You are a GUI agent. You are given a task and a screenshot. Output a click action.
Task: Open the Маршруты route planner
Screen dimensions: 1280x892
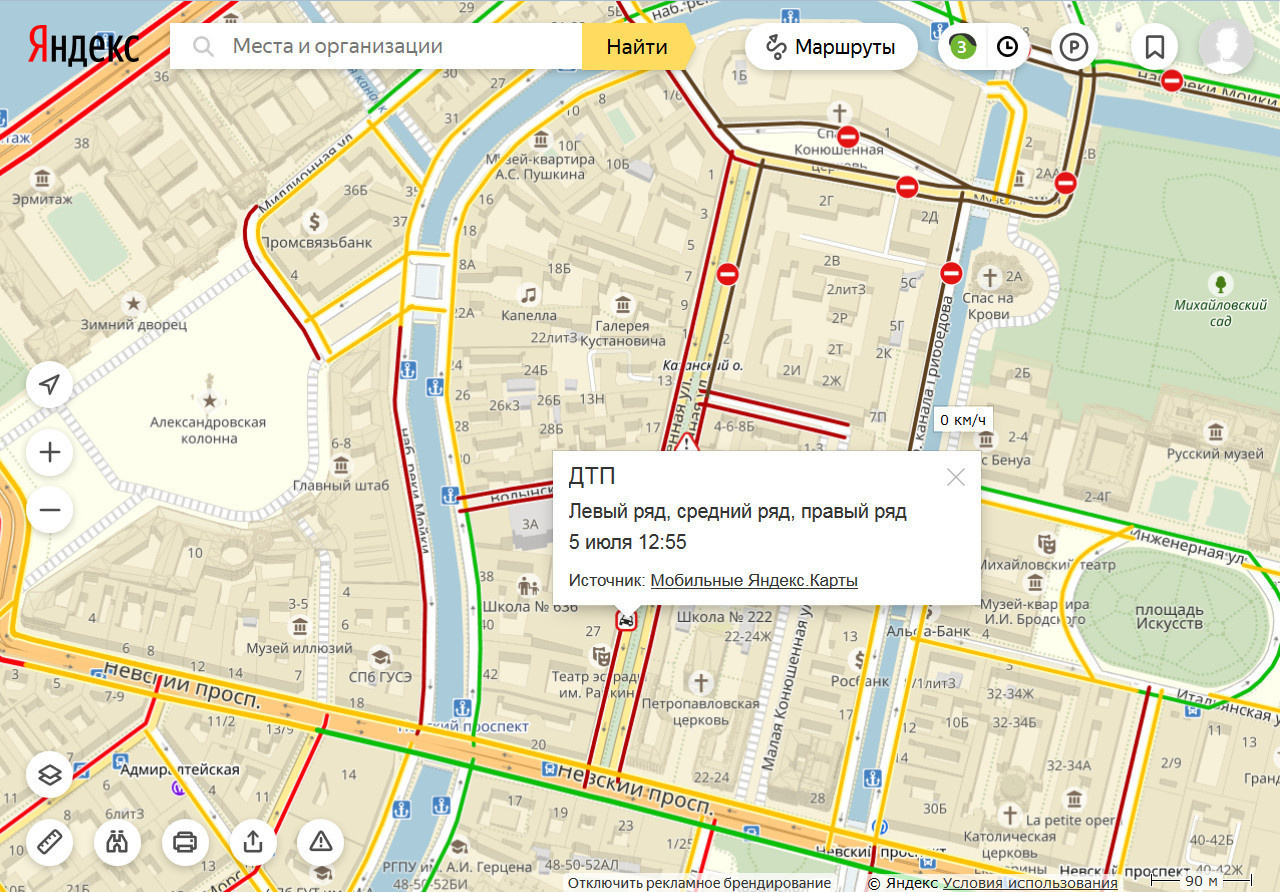click(831, 46)
